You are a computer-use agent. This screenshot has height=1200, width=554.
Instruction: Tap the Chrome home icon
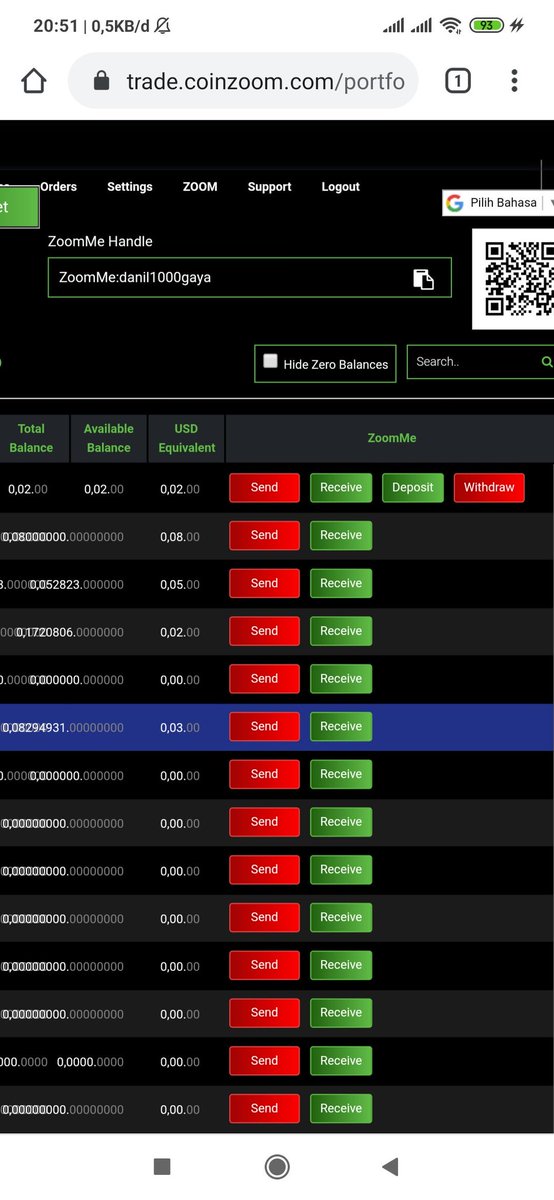[x=34, y=81]
